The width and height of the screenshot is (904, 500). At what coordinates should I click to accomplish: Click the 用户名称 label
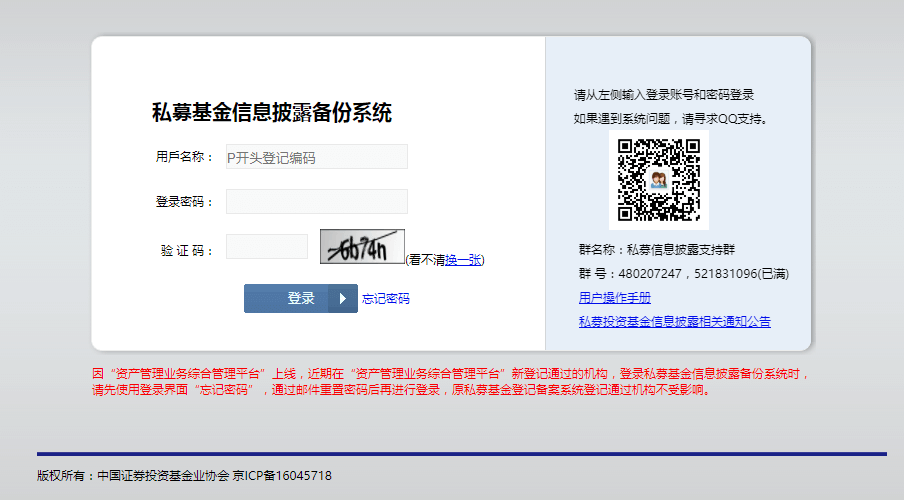[x=184, y=157]
